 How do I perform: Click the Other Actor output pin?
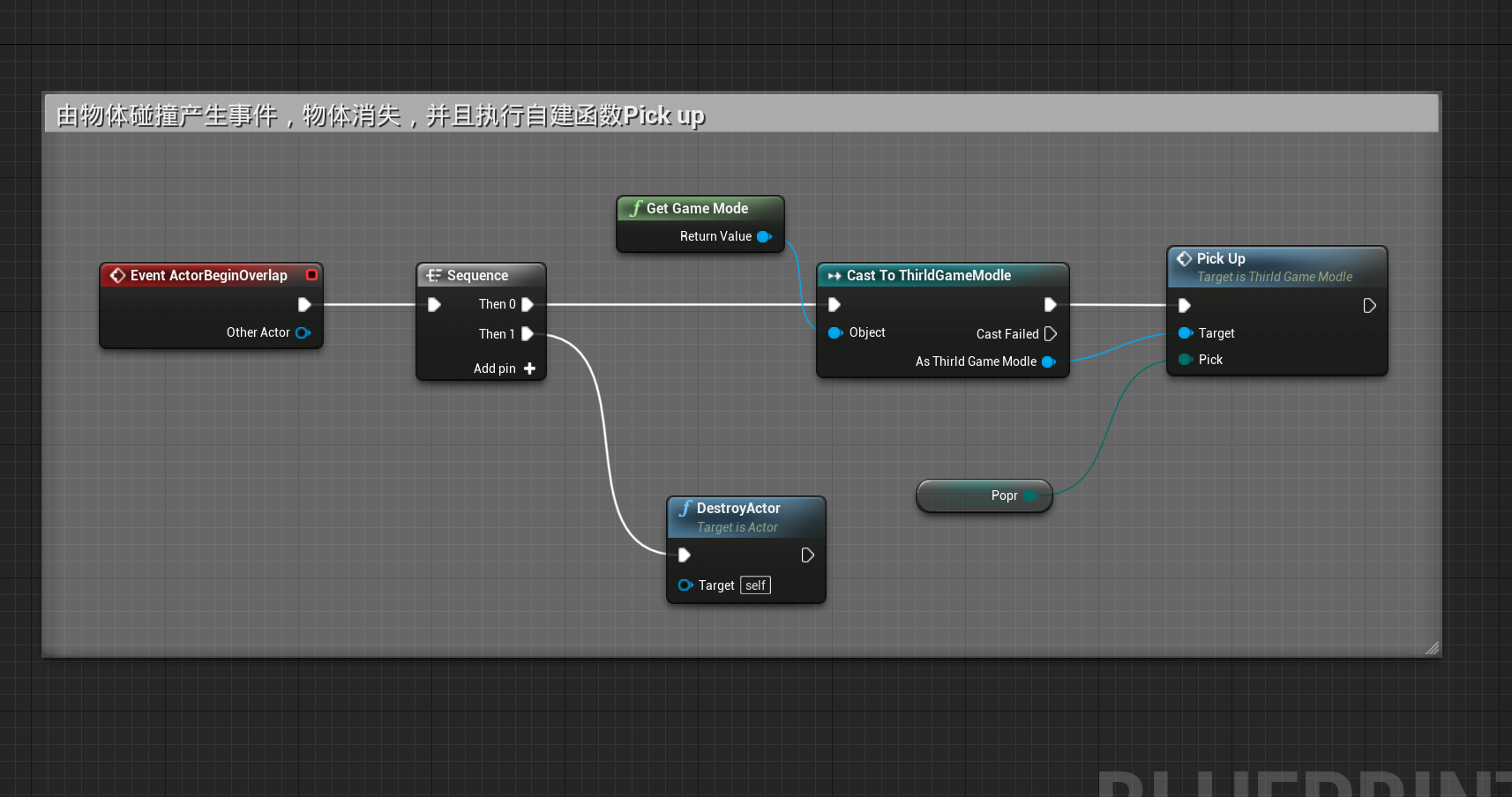(303, 332)
